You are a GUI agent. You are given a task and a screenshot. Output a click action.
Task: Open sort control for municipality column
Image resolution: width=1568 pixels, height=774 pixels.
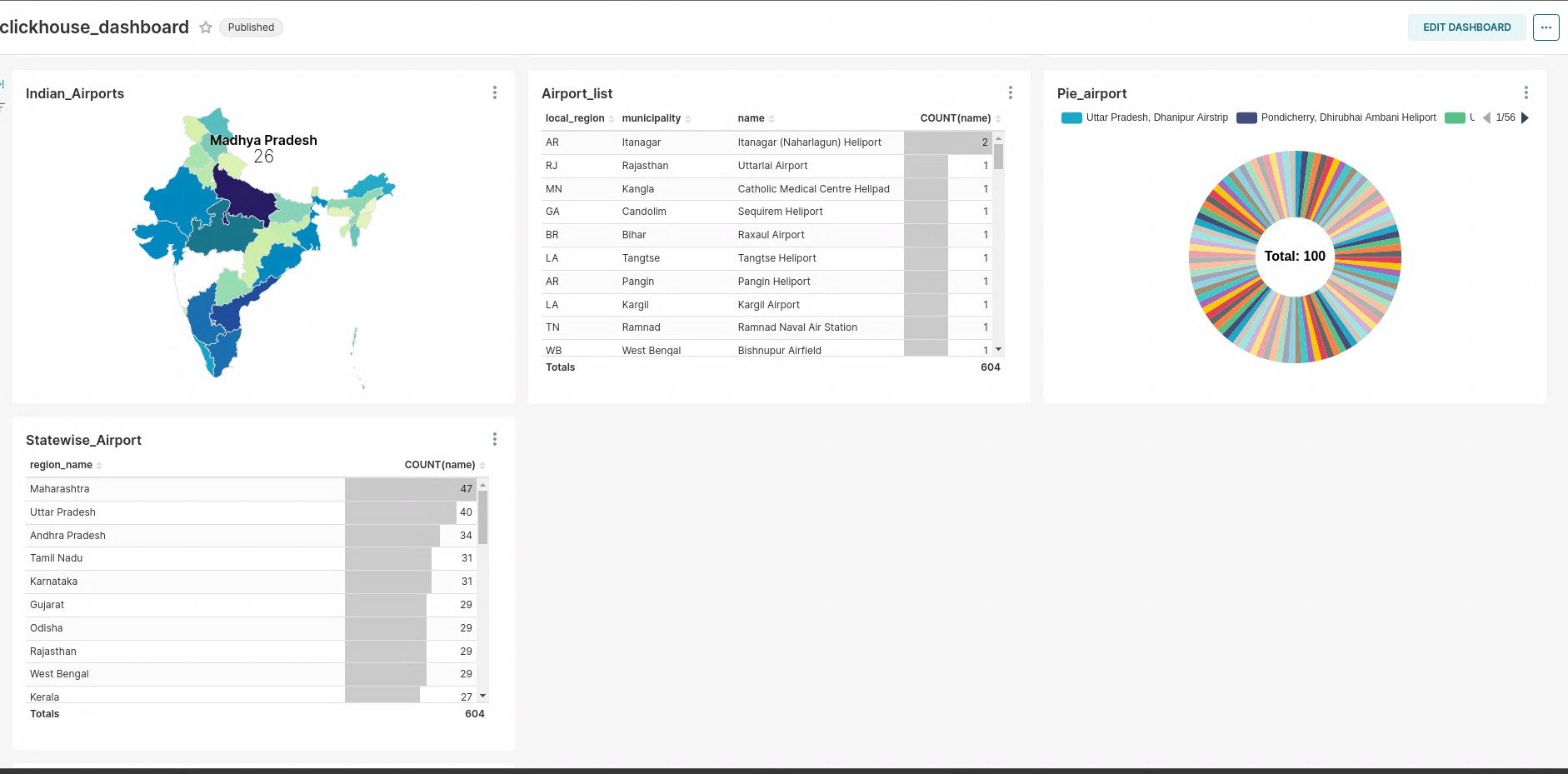tap(687, 118)
